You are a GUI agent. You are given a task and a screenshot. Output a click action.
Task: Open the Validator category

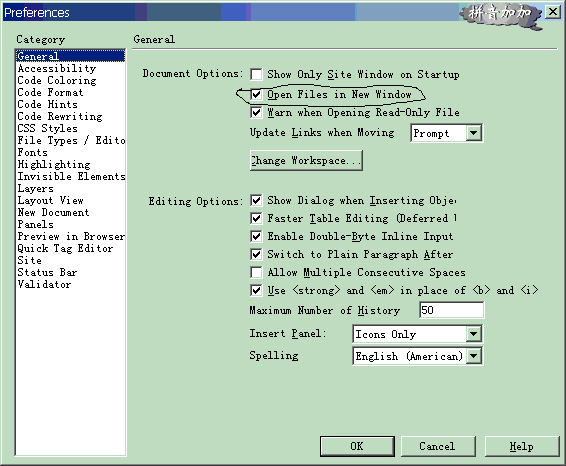coord(44,284)
